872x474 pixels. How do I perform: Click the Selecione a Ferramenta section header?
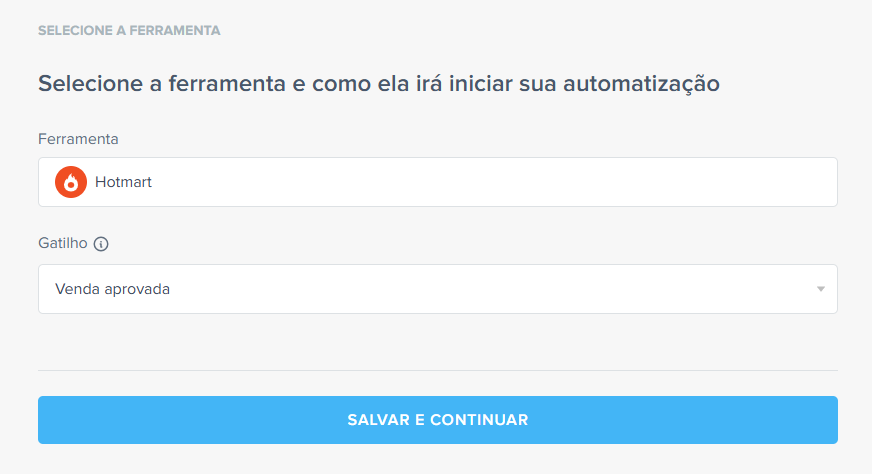[129, 31]
